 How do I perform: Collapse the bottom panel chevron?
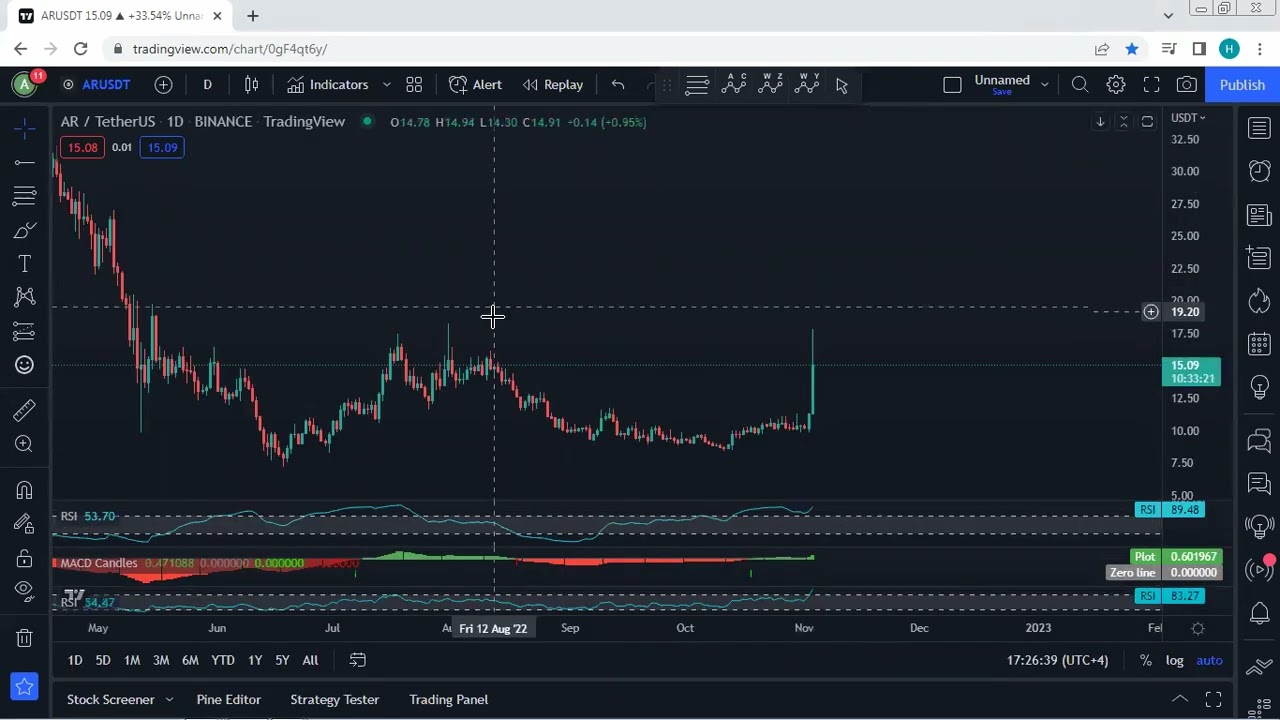click(1180, 699)
